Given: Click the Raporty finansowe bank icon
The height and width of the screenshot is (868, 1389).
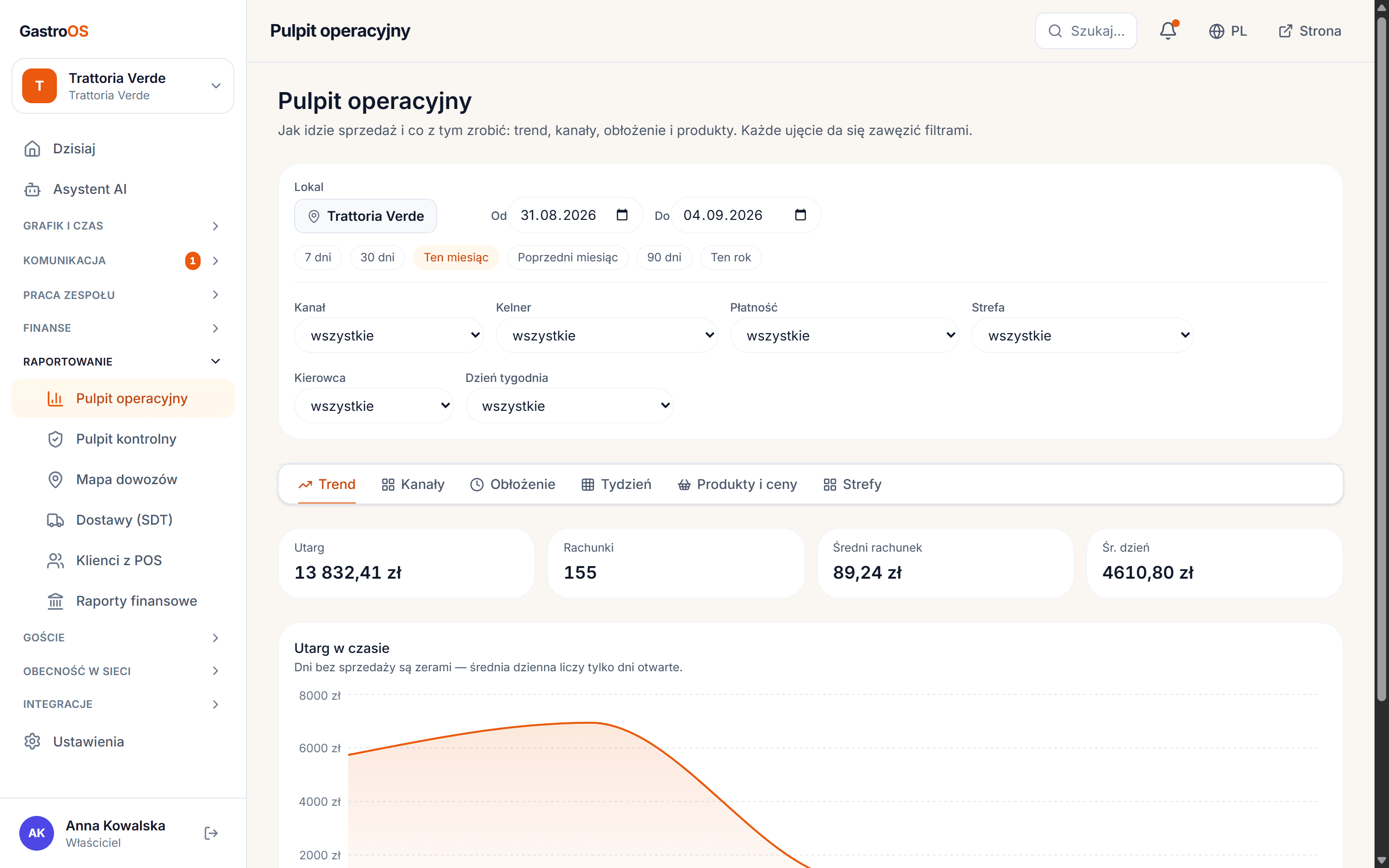Looking at the screenshot, I should tap(55, 601).
